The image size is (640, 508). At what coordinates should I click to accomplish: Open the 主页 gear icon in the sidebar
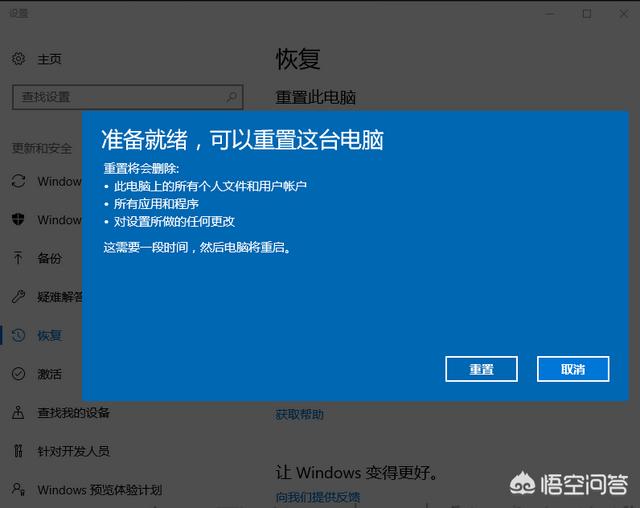[18, 59]
